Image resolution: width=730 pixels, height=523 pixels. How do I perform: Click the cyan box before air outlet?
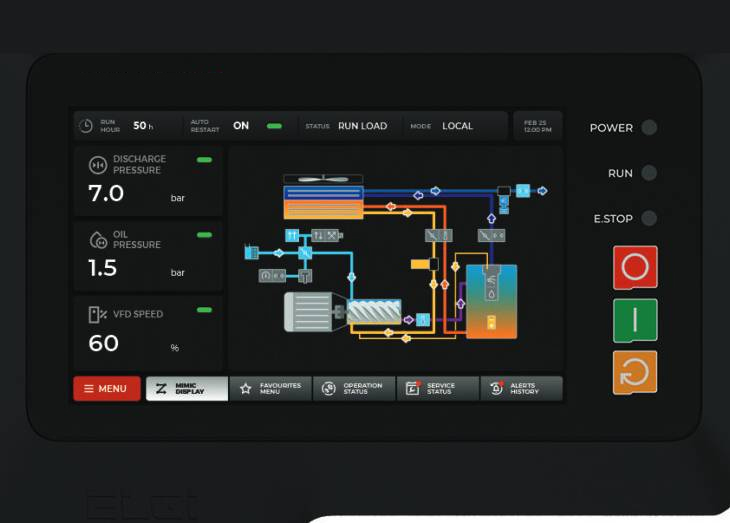[x=523, y=190]
